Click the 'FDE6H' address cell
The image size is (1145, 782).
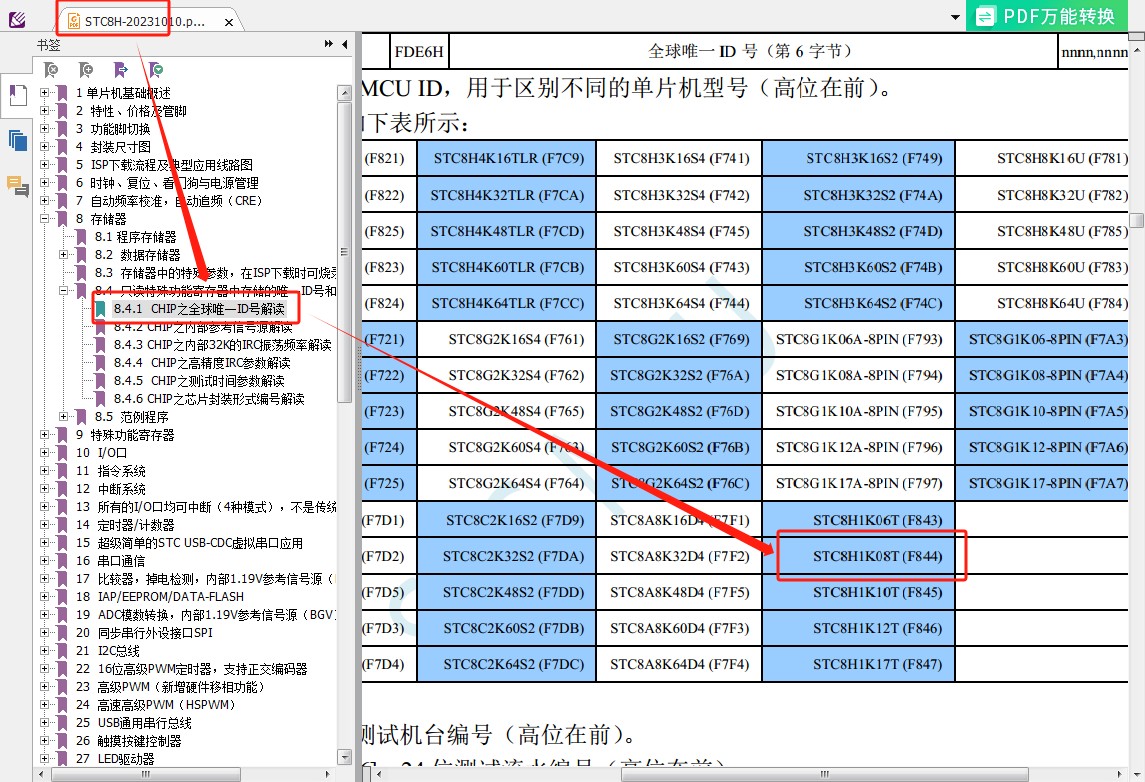pos(419,52)
